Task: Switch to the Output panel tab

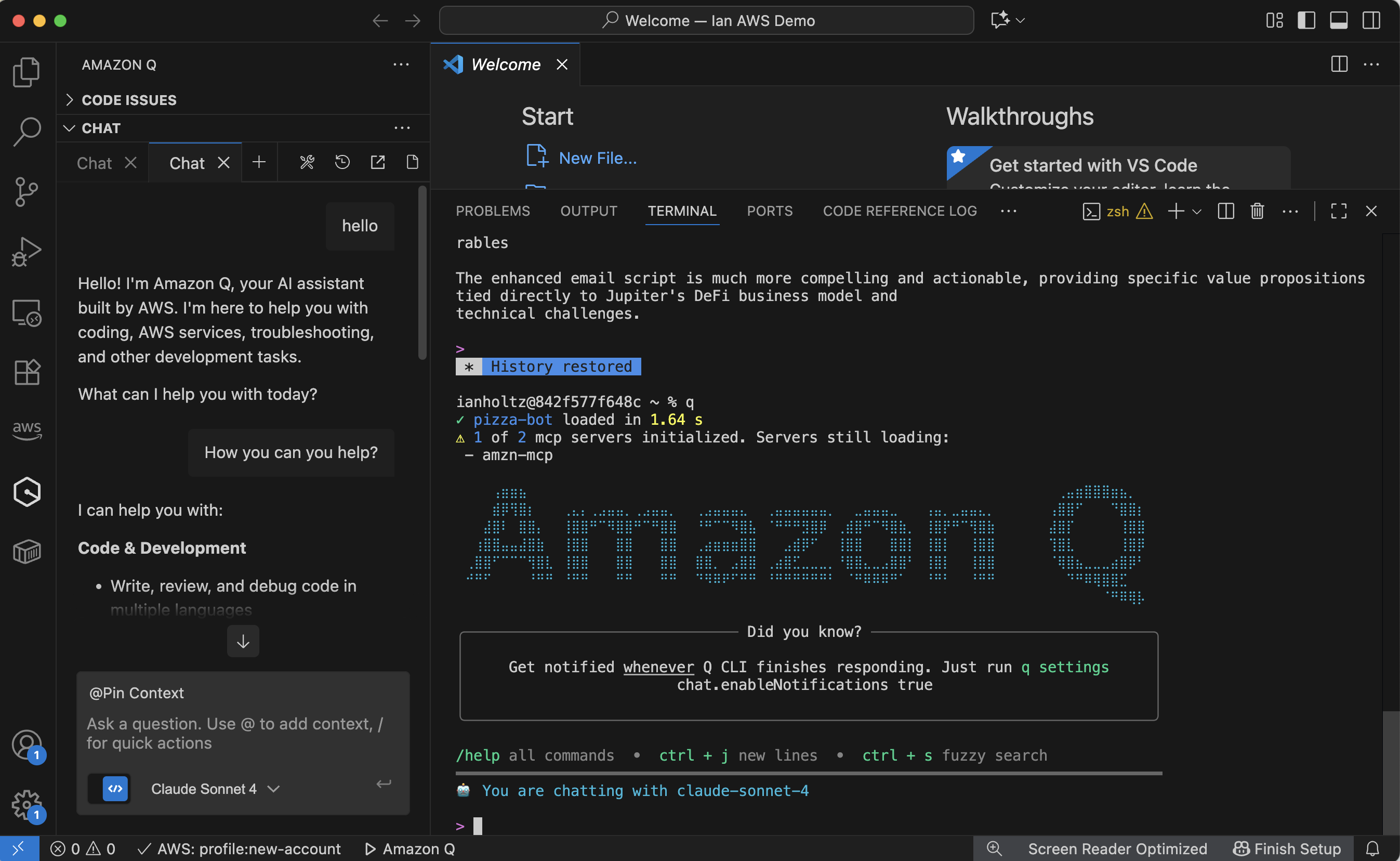Action: tap(588, 211)
